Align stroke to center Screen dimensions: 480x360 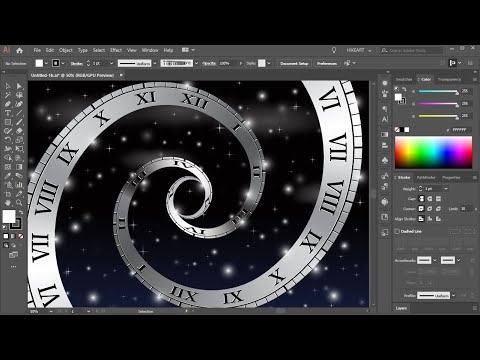click(x=421, y=219)
